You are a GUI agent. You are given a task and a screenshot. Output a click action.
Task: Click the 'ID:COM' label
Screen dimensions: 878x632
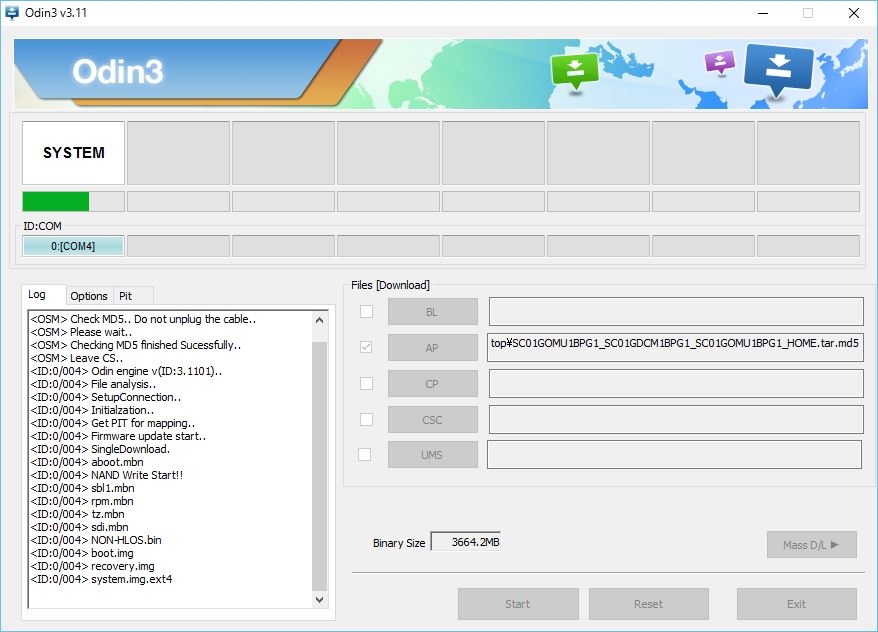pos(43,226)
